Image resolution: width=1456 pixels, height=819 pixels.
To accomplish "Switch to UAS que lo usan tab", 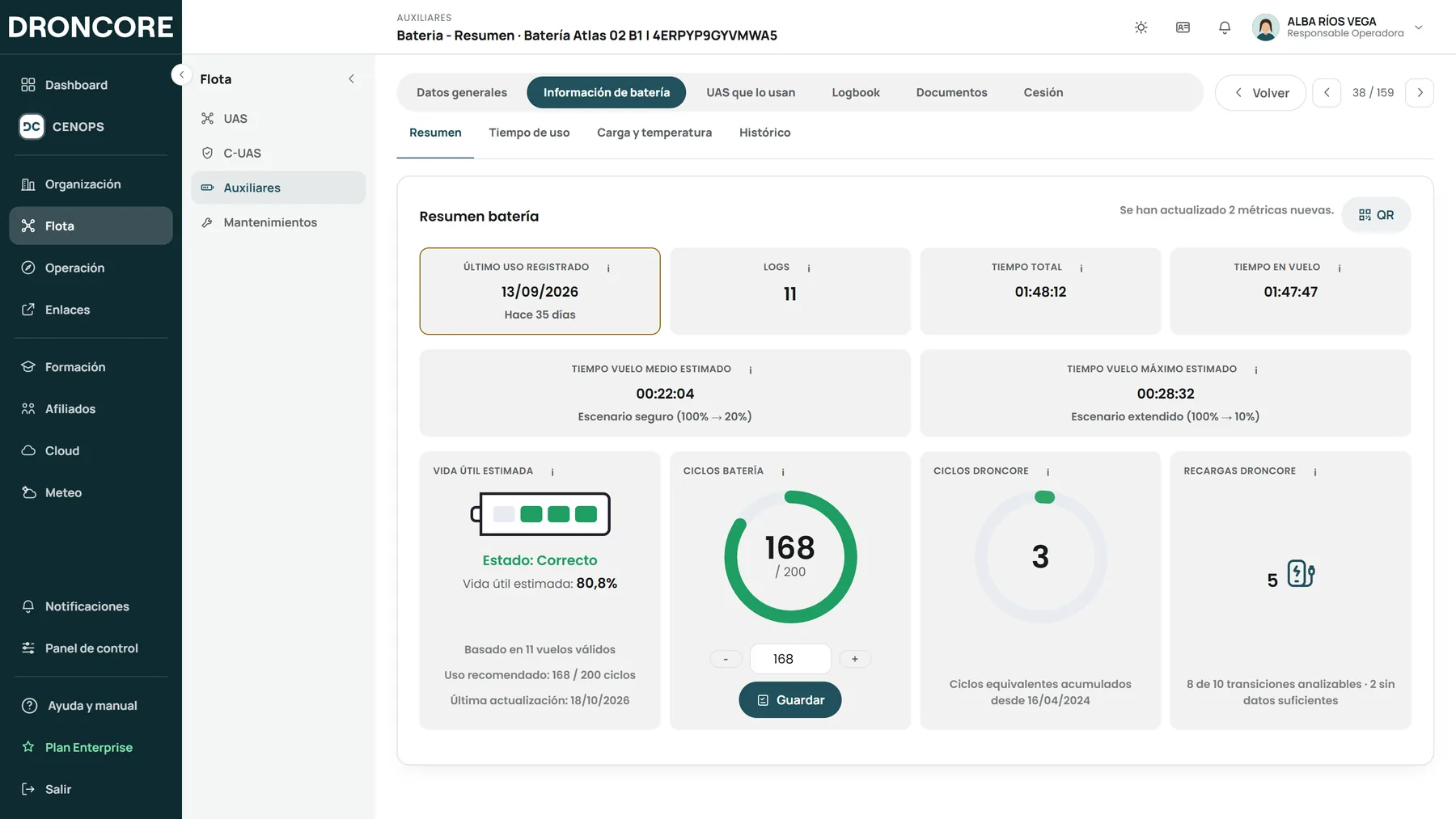I will 751,92.
